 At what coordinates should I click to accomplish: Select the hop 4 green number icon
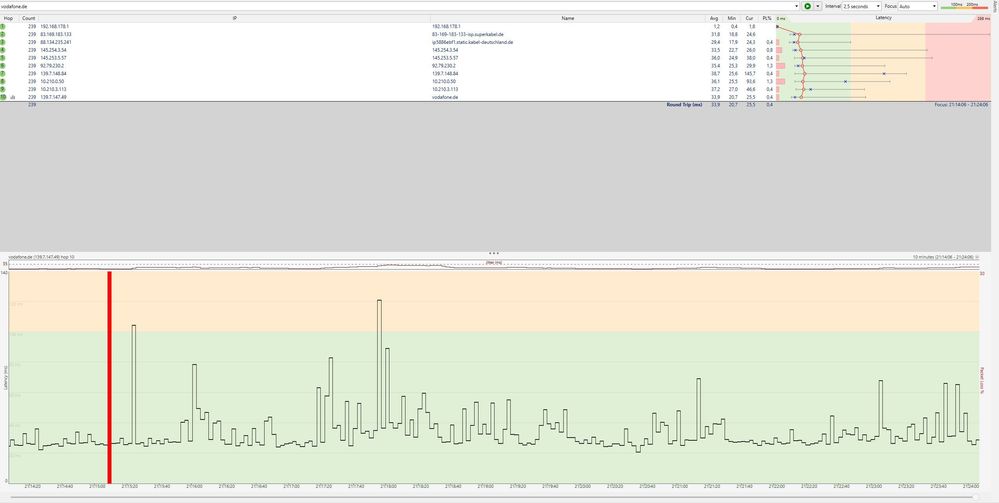tap(3, 50)
